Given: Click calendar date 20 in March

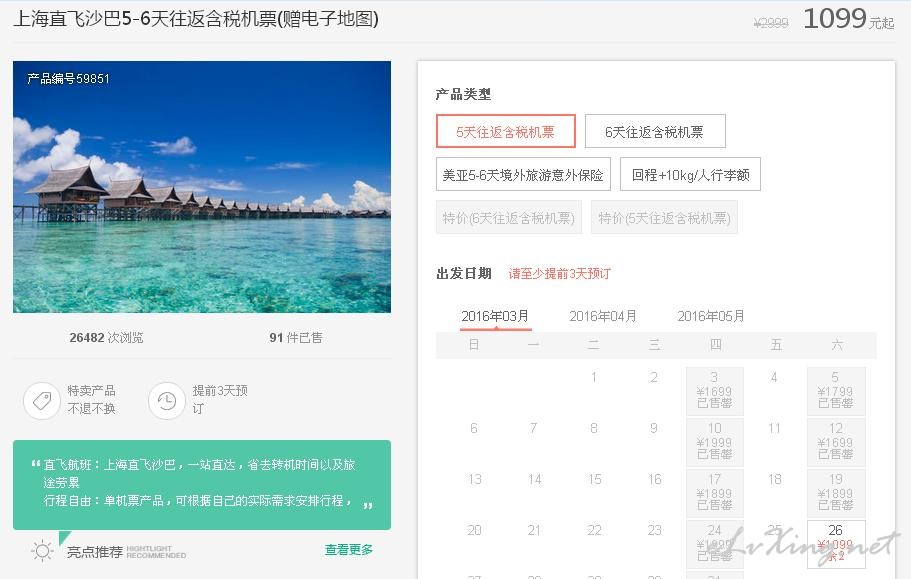Looking at the screenshot, I should [474, 530].
